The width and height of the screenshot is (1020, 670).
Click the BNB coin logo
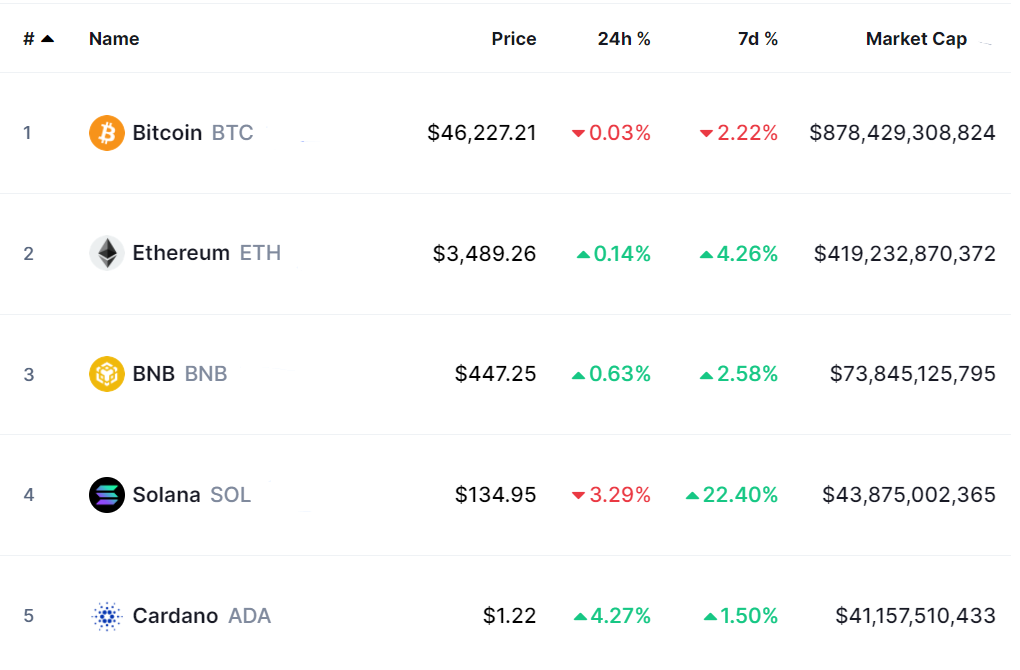107,374
